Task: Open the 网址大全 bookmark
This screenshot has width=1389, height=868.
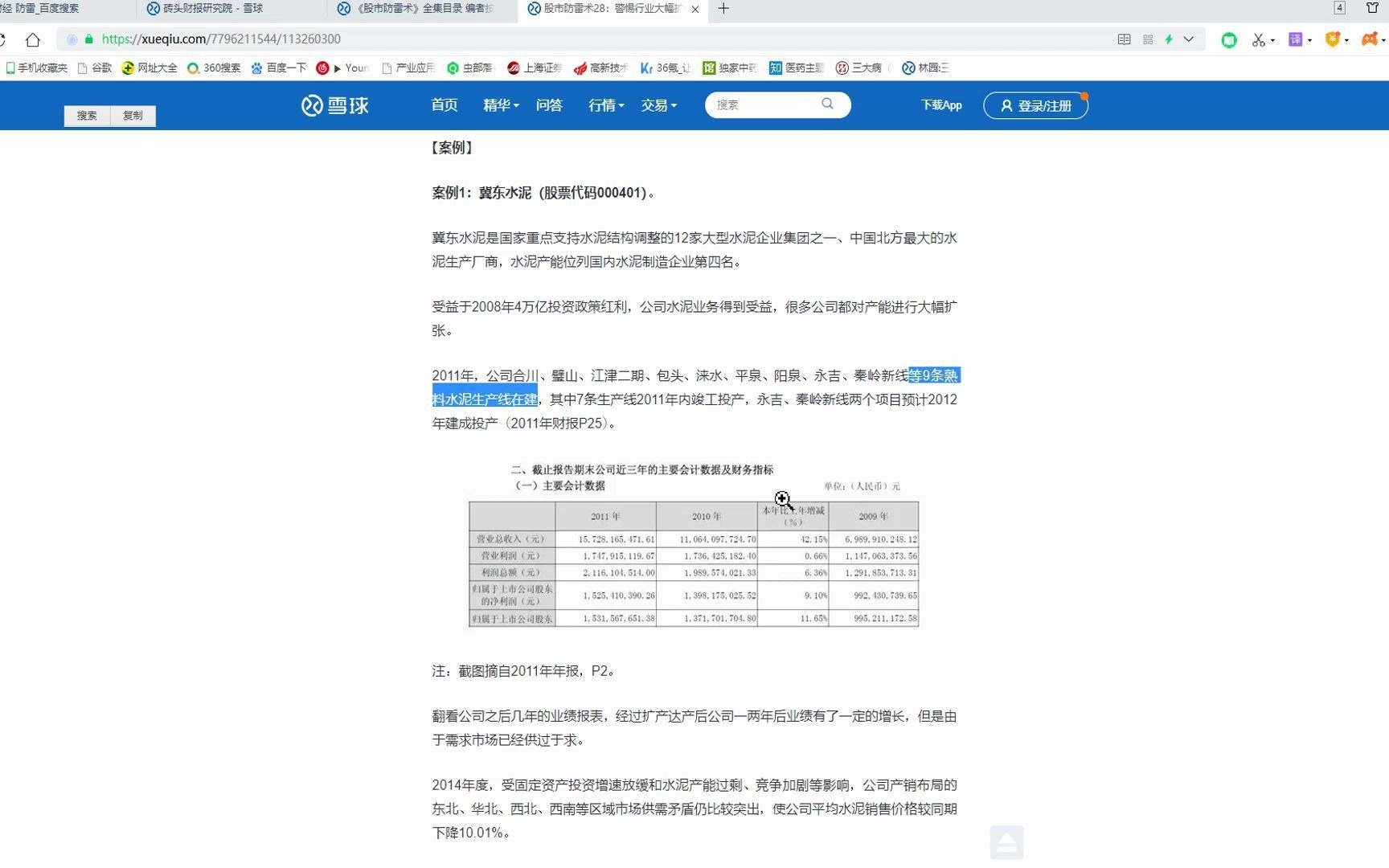Action: tap(150, 68)
